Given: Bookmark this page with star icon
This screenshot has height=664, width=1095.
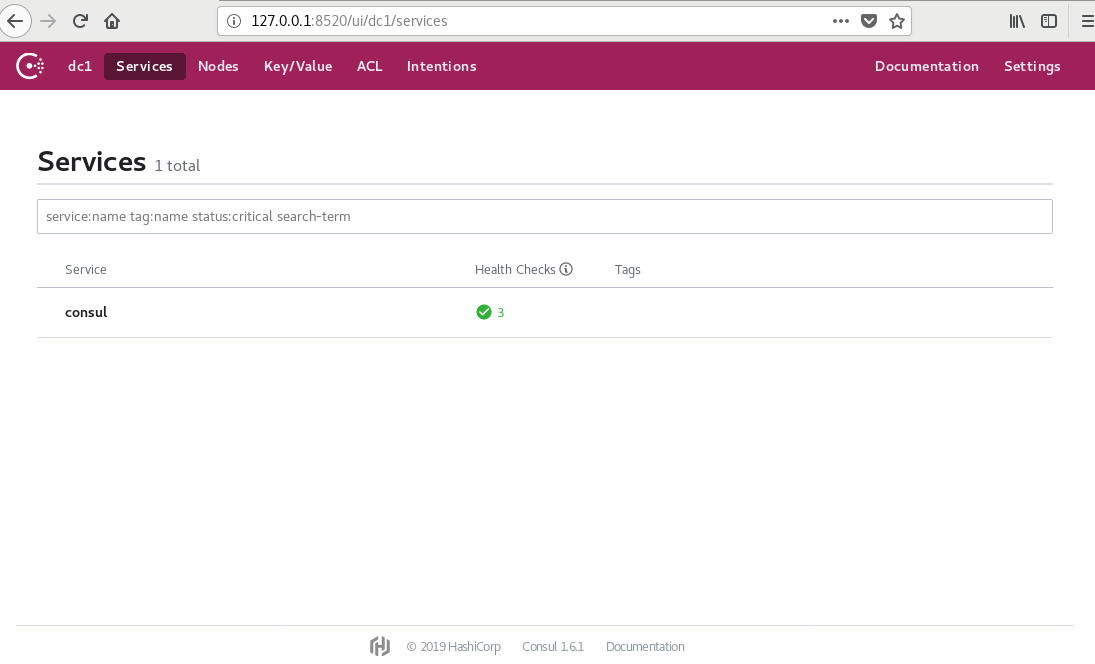Looking at the screenshot, I should pyautogui.click(x=897, y=21).
